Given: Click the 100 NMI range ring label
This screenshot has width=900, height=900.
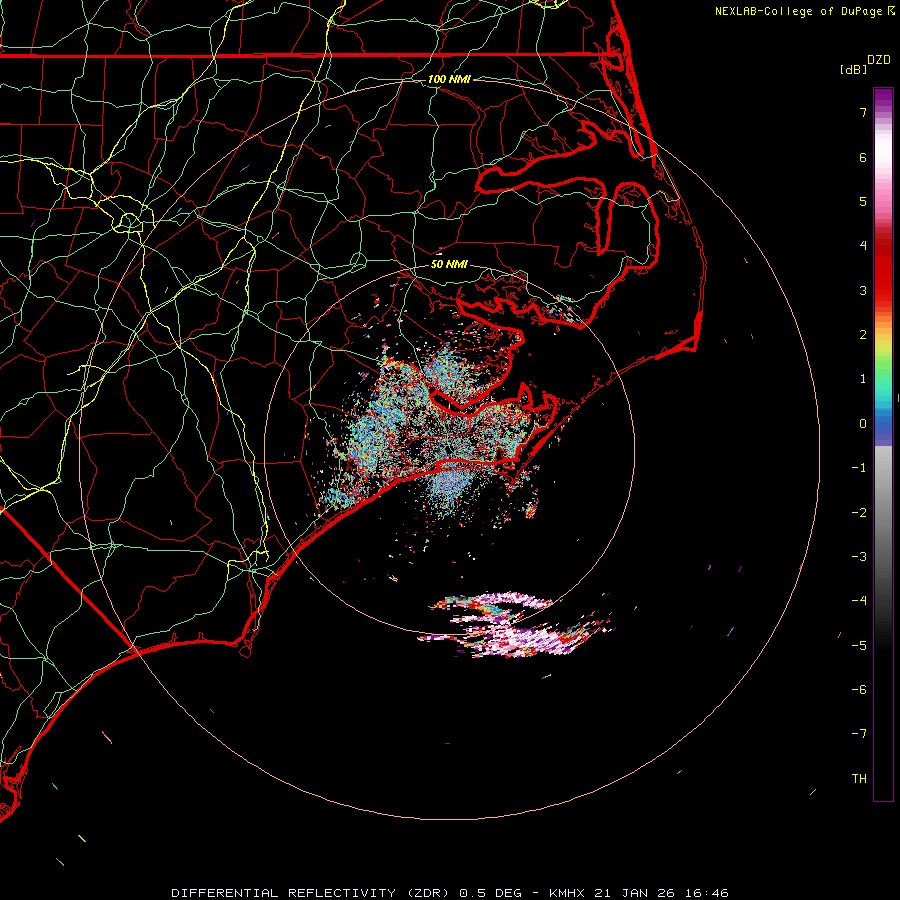Looking at the screenshot, I should coord(449,79).
